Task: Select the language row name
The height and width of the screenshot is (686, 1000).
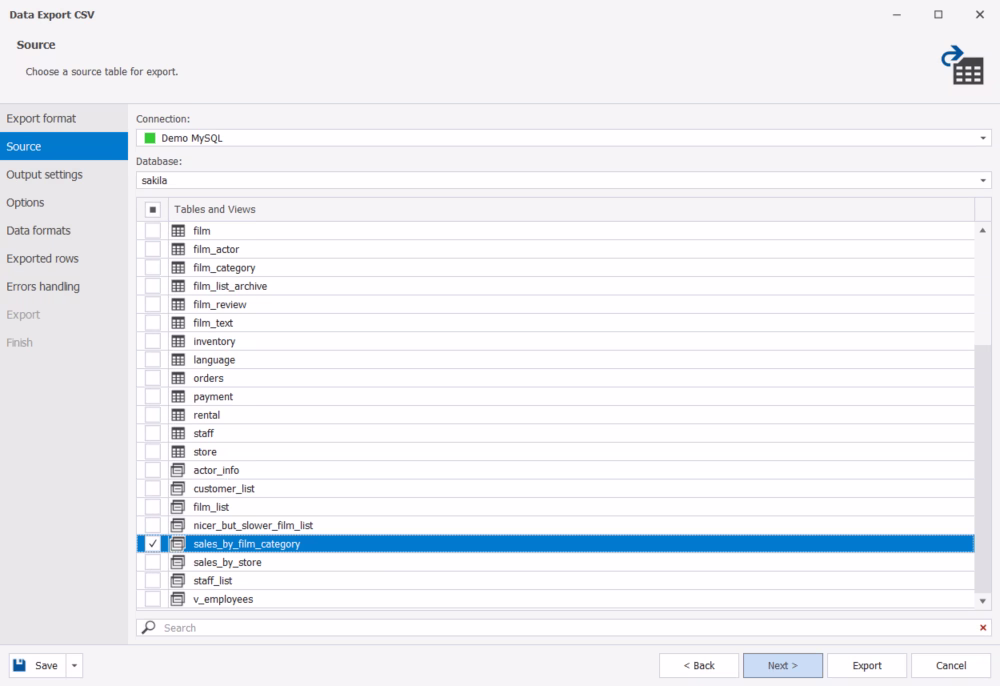Action: click(x=214, y=360)
